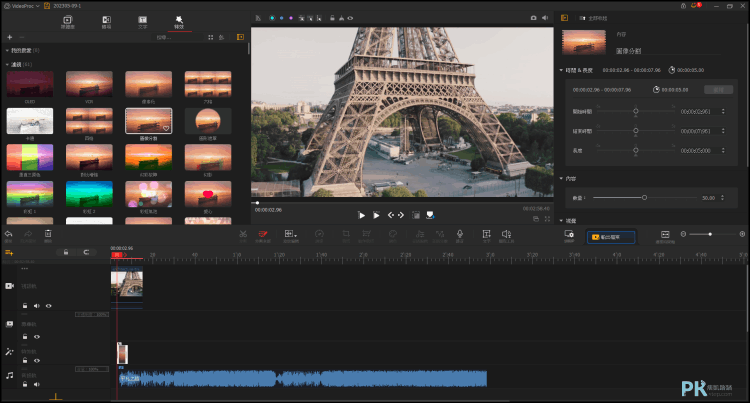Open the color palette tool
This screenshot has width=750, height=403.
coord(393,234)
